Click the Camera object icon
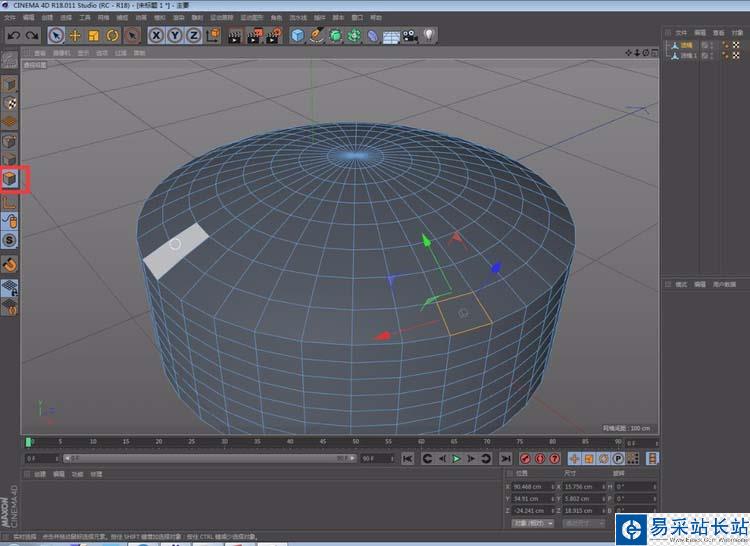Screen dimensions: 750x546 (x=410, y=36)
